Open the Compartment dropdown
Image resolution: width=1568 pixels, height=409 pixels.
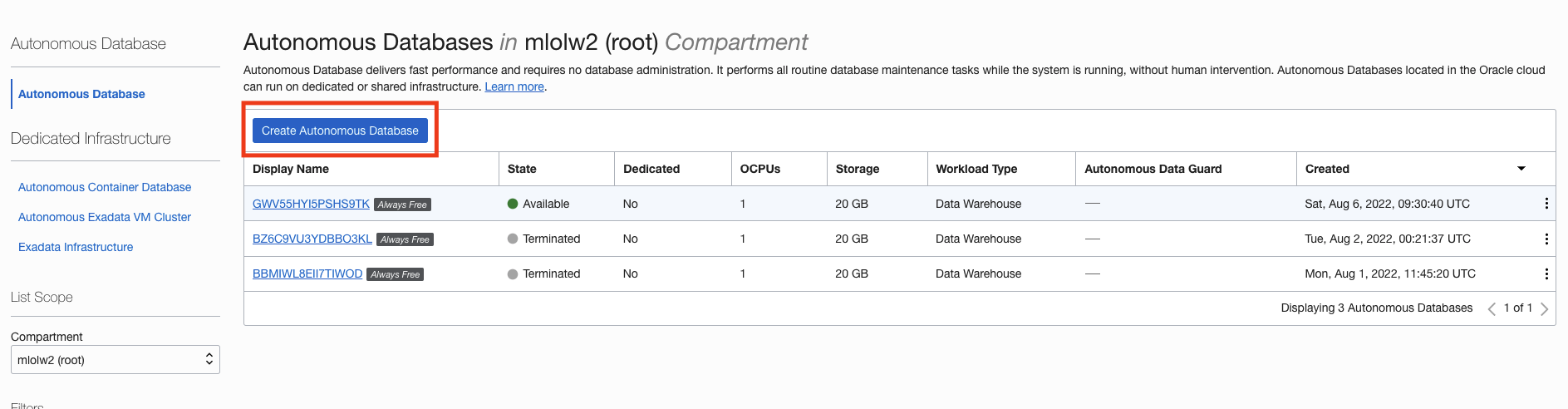click(116, 360)
